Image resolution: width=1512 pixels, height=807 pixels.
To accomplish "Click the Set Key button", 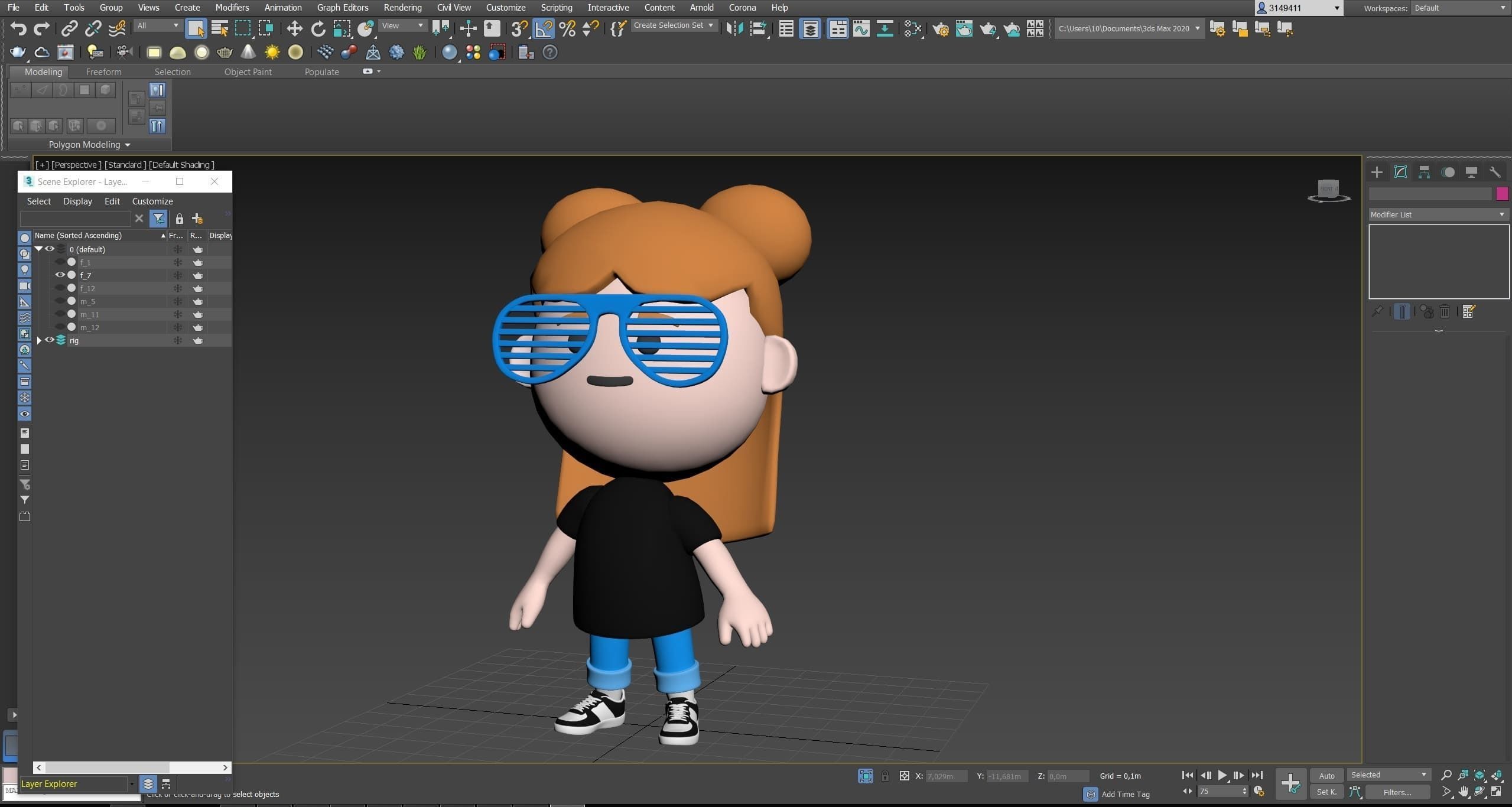I will coord(1326,792).
